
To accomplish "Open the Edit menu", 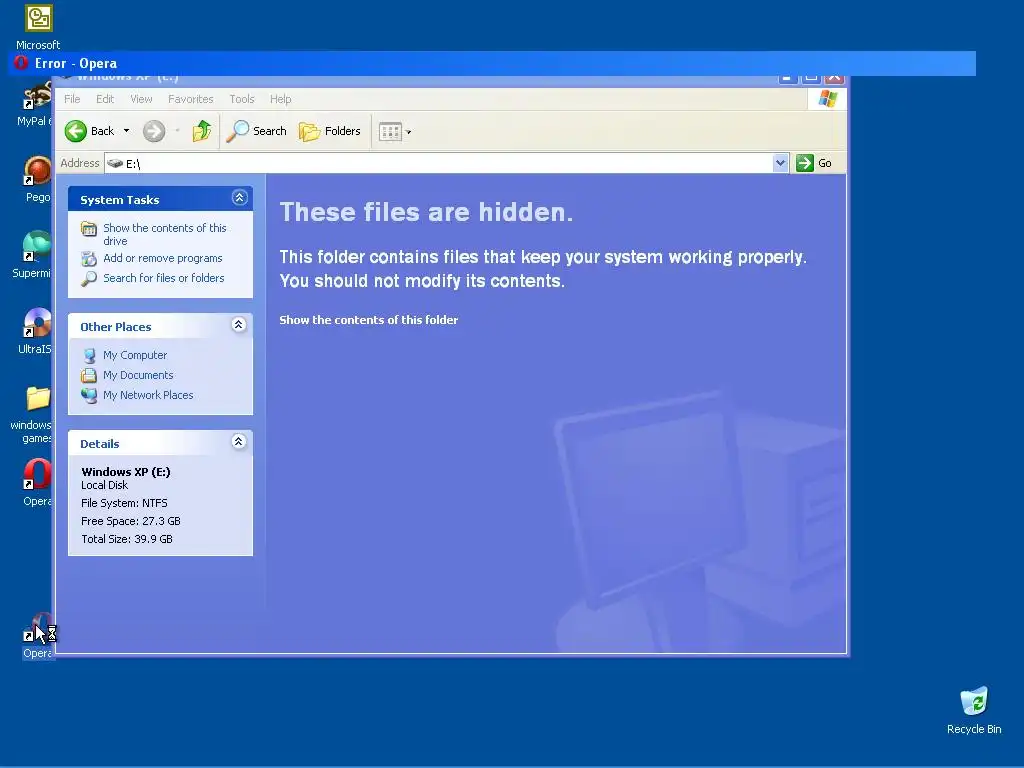I will [x=104, y=99].
